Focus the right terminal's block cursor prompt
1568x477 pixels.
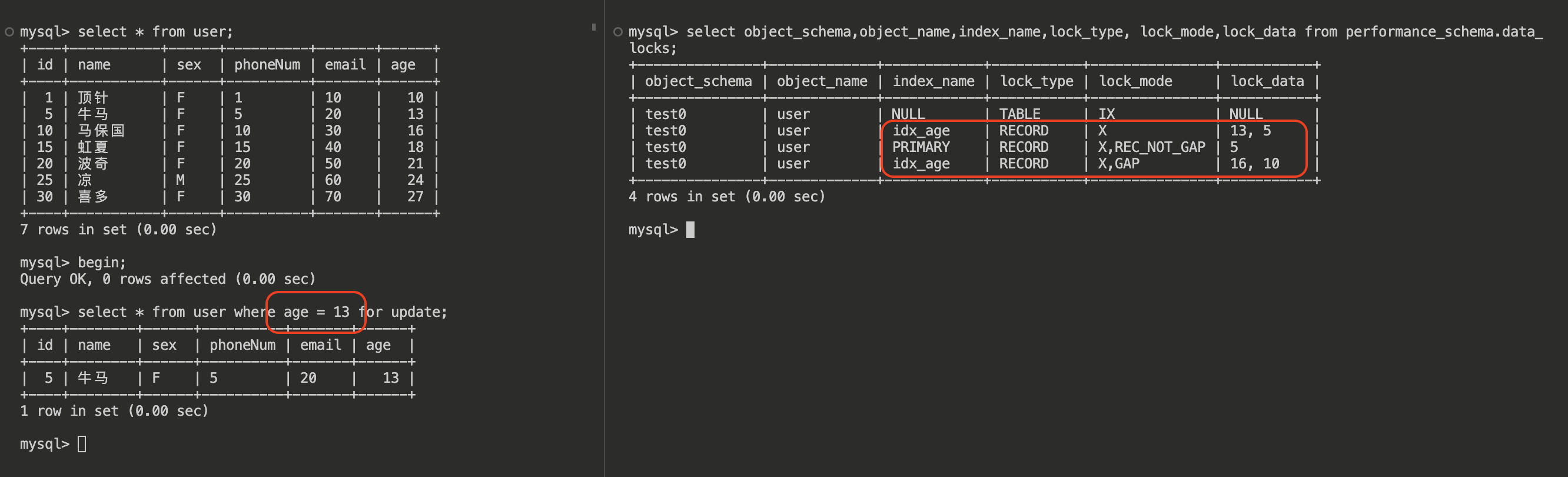click(690, 230)
